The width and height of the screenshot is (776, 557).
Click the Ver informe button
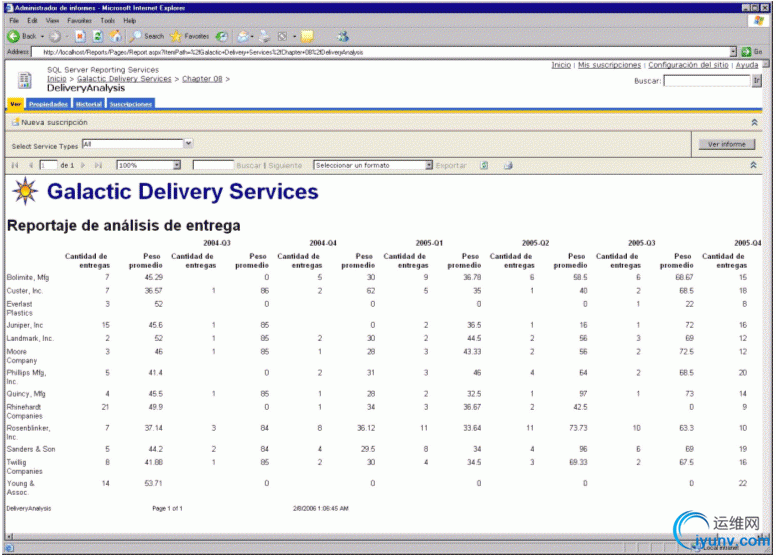[726, 144]
